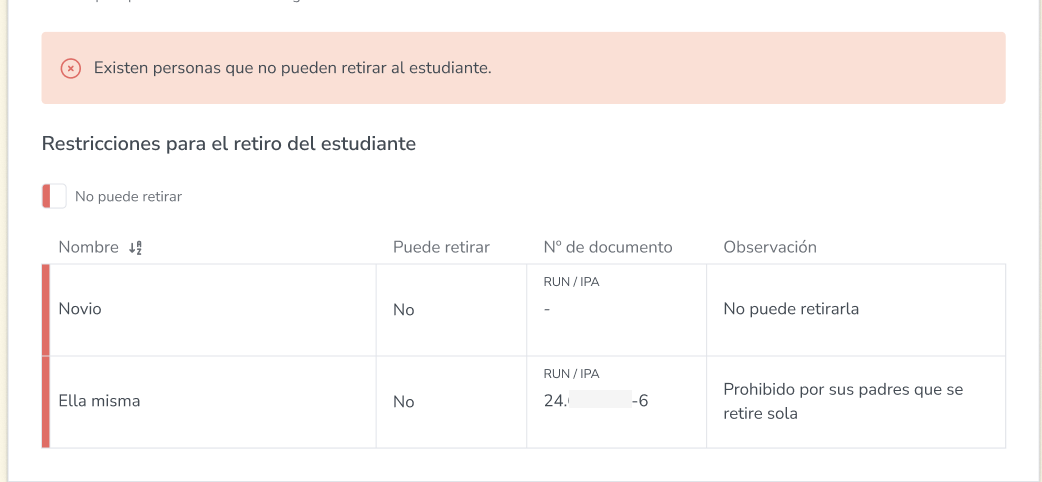Sort by the Nombre column header
This screenshot has height=482, width=1042.
tap(88, 247)
